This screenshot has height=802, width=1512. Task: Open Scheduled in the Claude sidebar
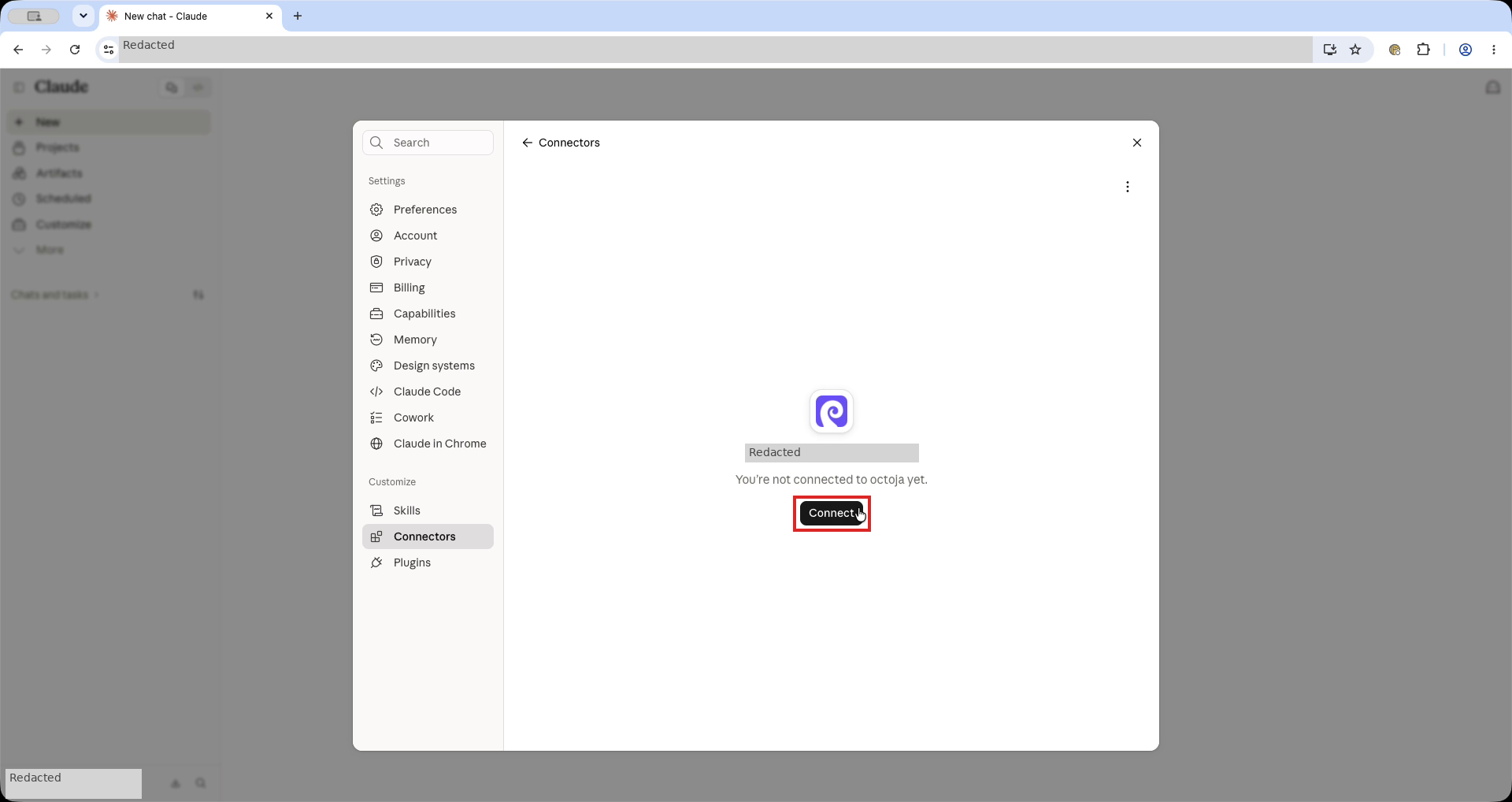pos(109,199)
